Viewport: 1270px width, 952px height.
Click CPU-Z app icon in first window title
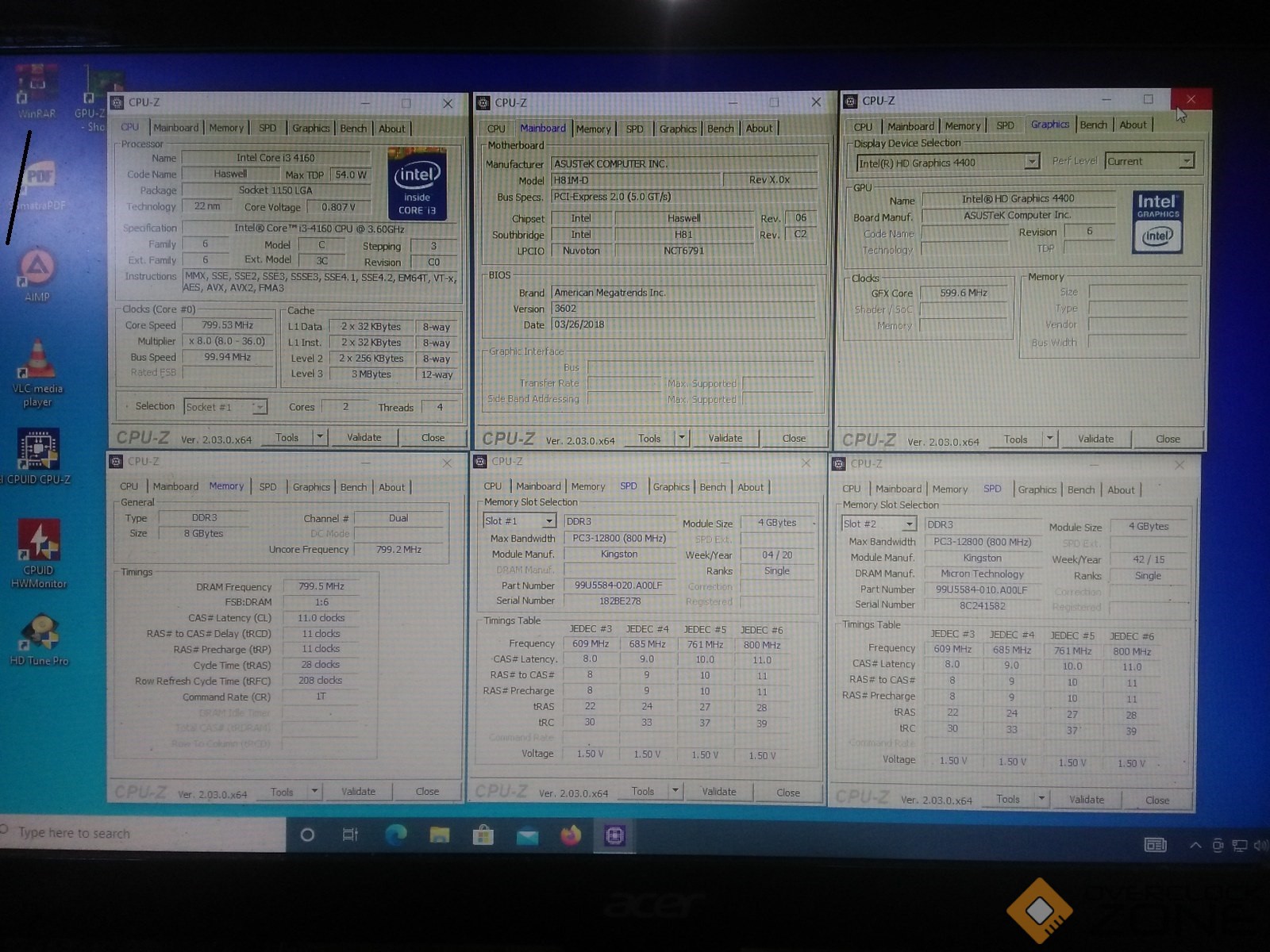tap(117, 102)
